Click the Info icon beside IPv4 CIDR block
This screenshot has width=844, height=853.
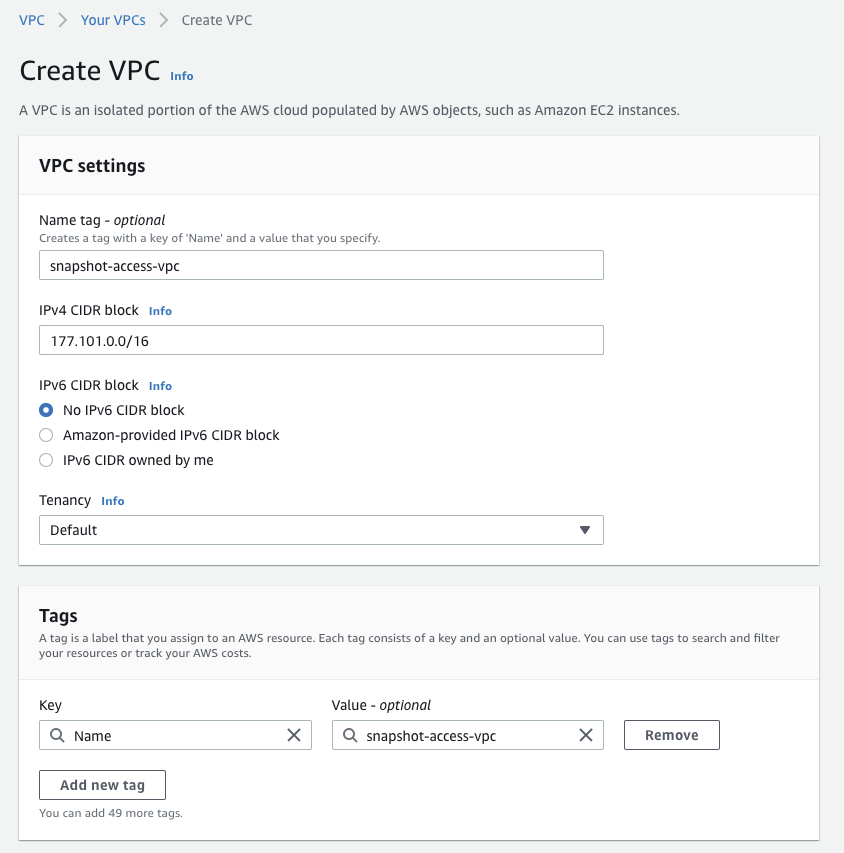[159, 310]
